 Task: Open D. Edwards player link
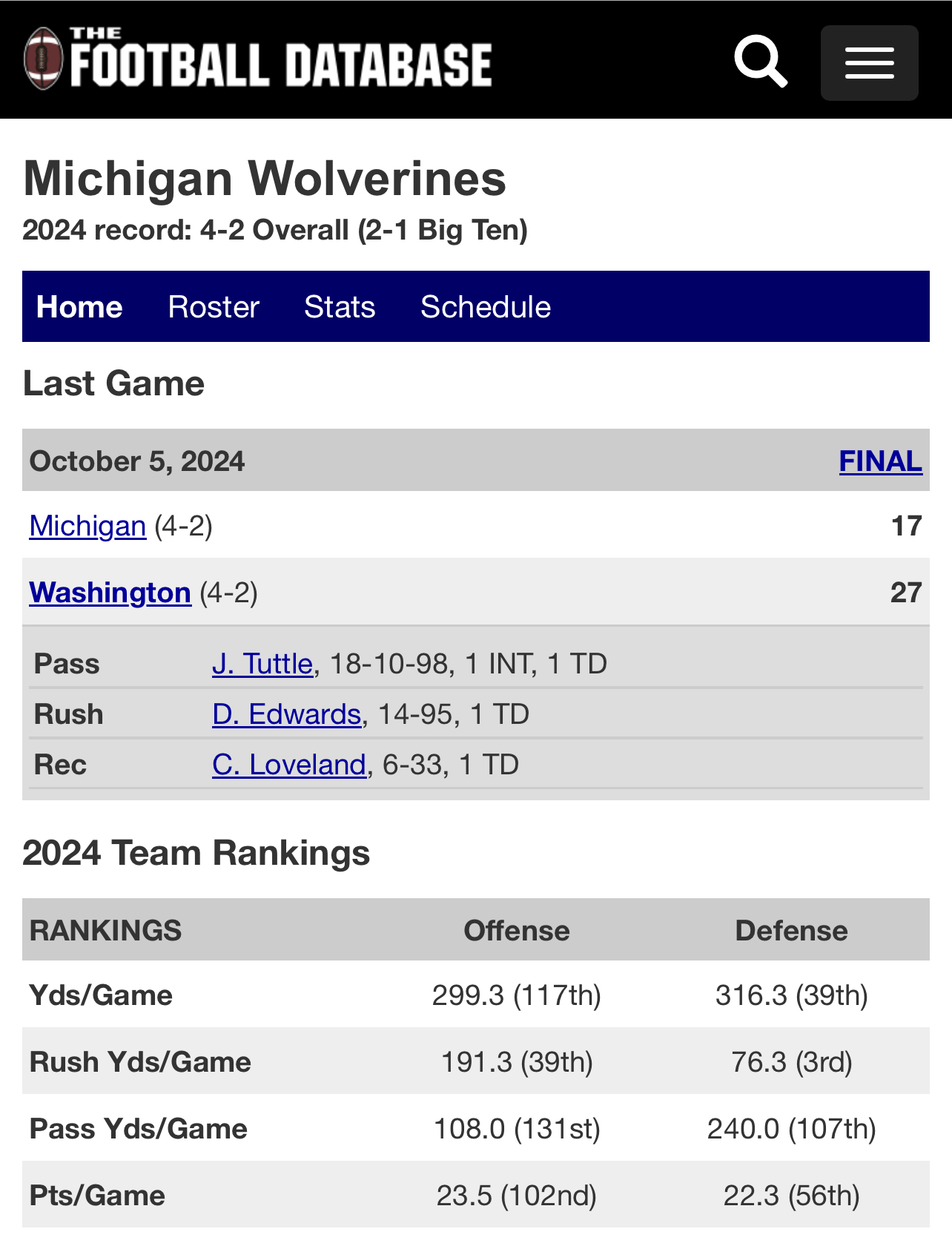(x=286, y=714)
